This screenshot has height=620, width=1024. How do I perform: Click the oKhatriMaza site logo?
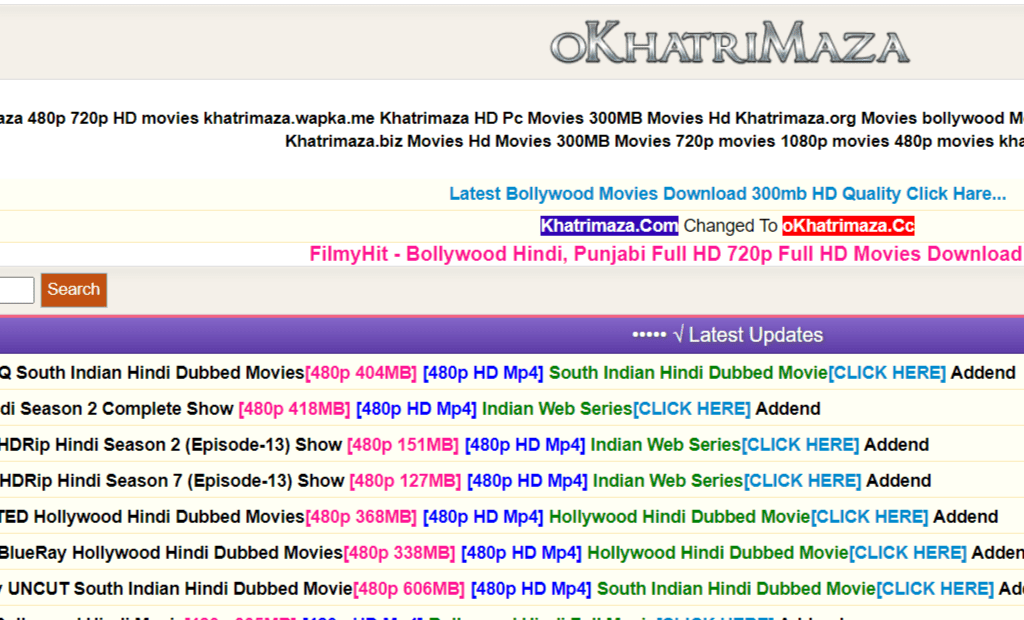click(729, 43)
